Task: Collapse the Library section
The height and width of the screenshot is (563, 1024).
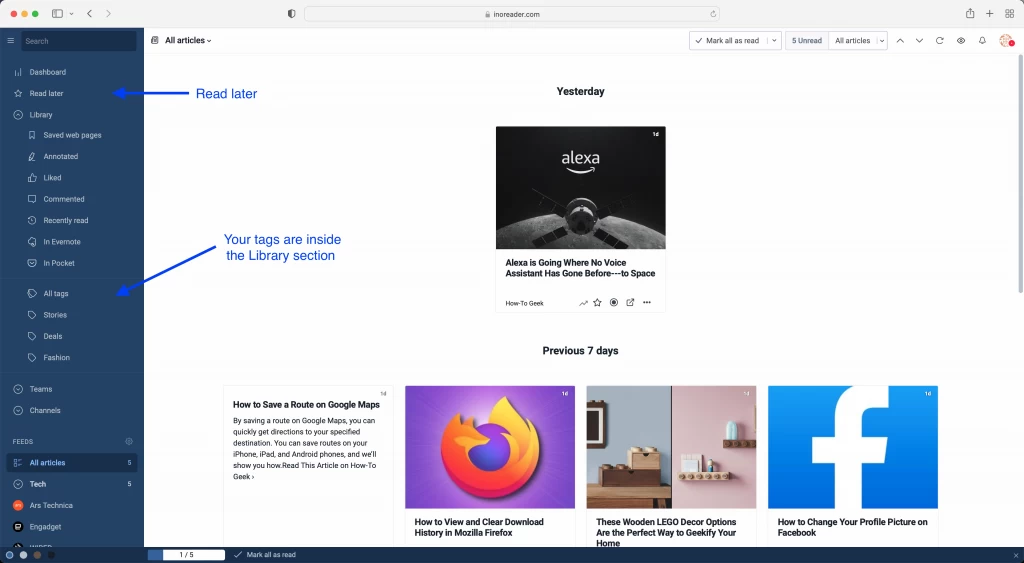Action: click(18, 115)
